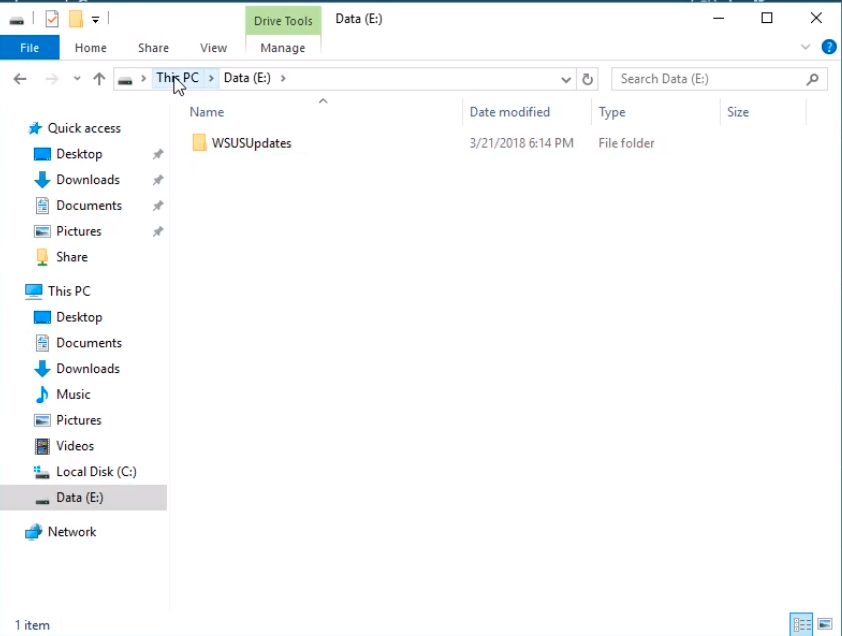Switch to Details view layout
Image resolution: width=842 pixels, height=636 pixels.
tap(801, 625)
